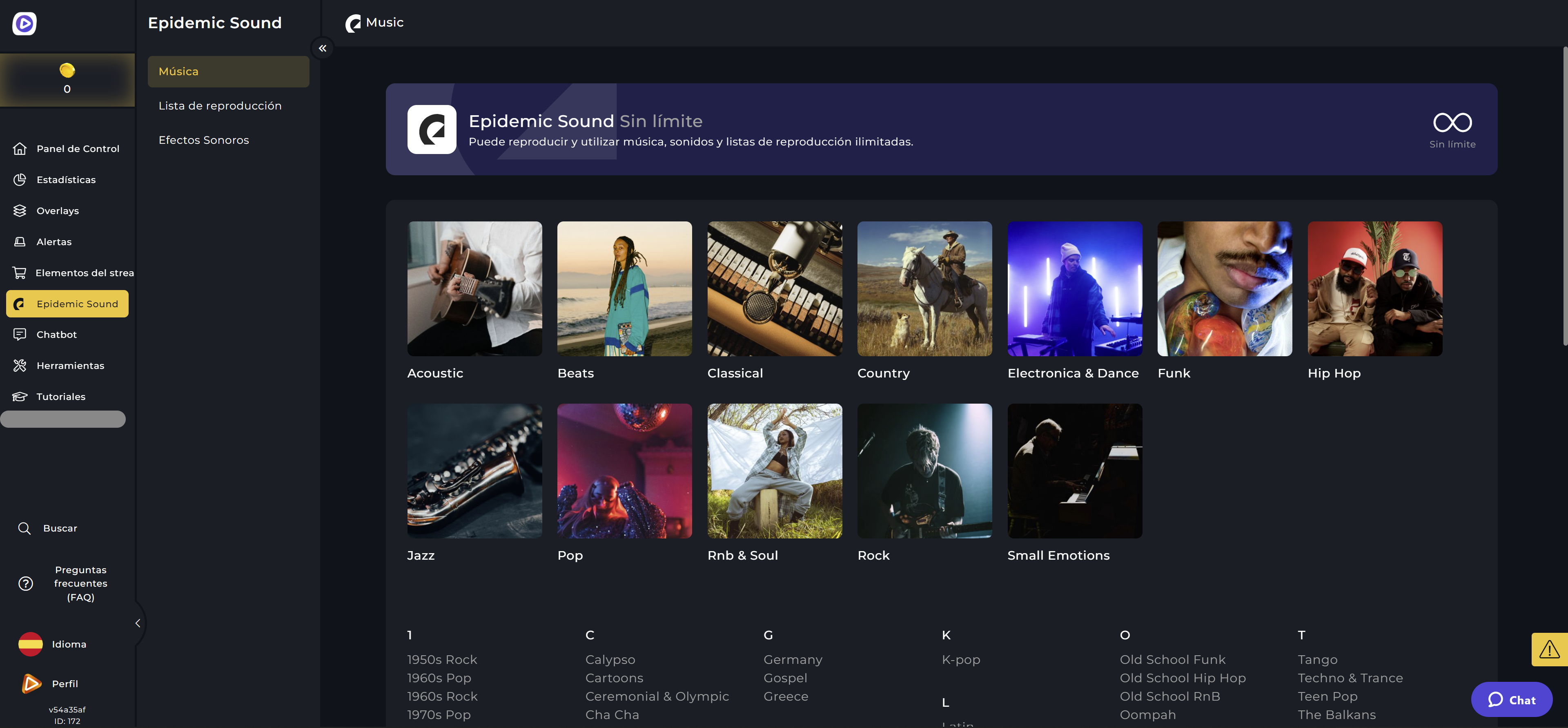Open the Acoustic genre thumbnail
The width and height of the screenshot is (1568, 728).
point(474,289)
